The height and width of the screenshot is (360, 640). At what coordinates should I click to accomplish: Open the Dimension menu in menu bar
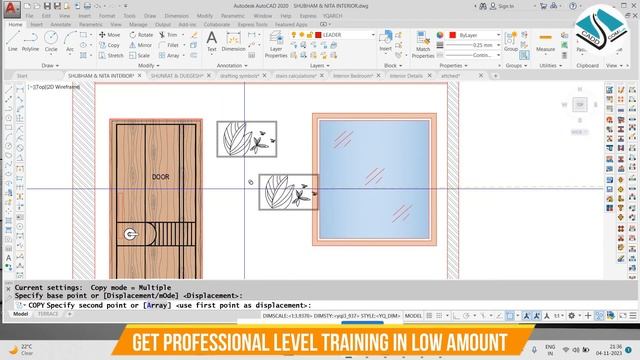click(x=176, y=16)
